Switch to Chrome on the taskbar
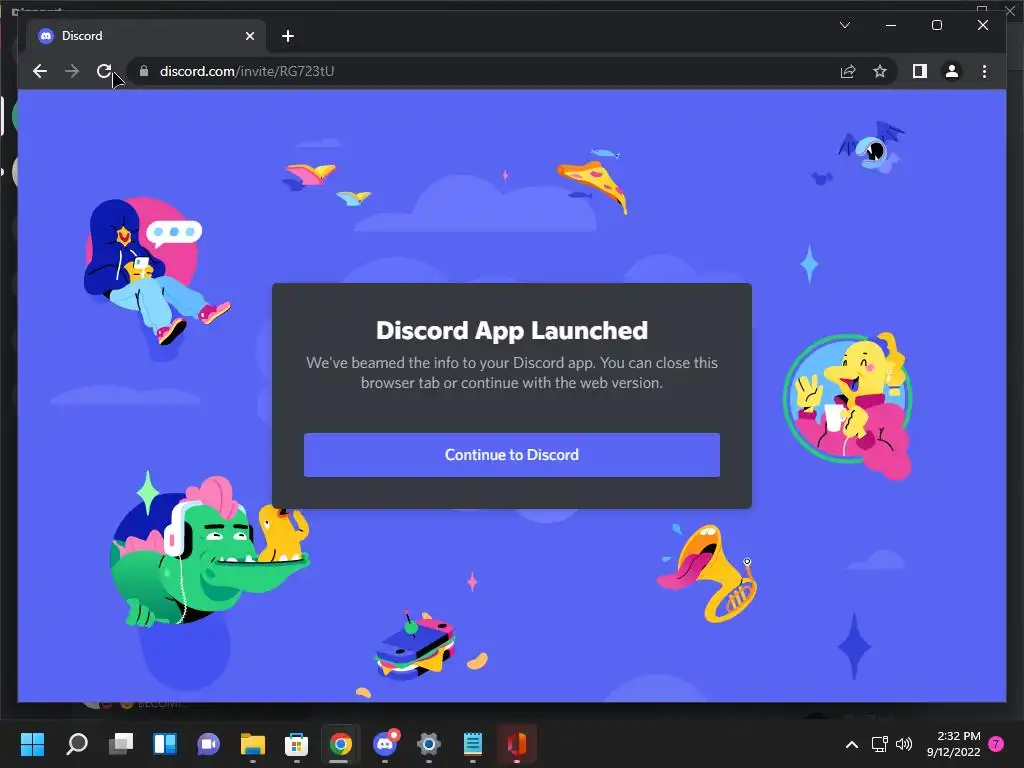The image size is (1024, 768). click(340, 743)
